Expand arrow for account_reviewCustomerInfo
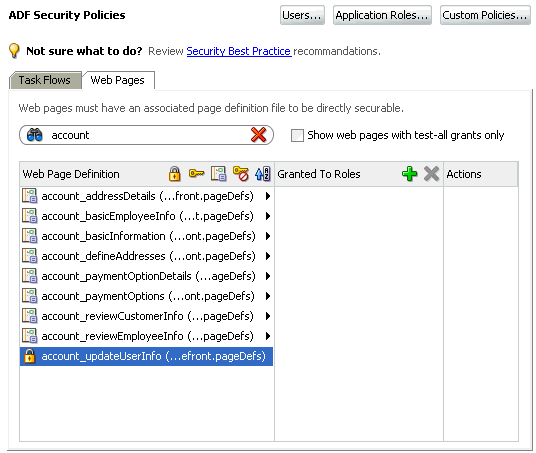The height and width of the screenshot is (453, 536). 268,316
